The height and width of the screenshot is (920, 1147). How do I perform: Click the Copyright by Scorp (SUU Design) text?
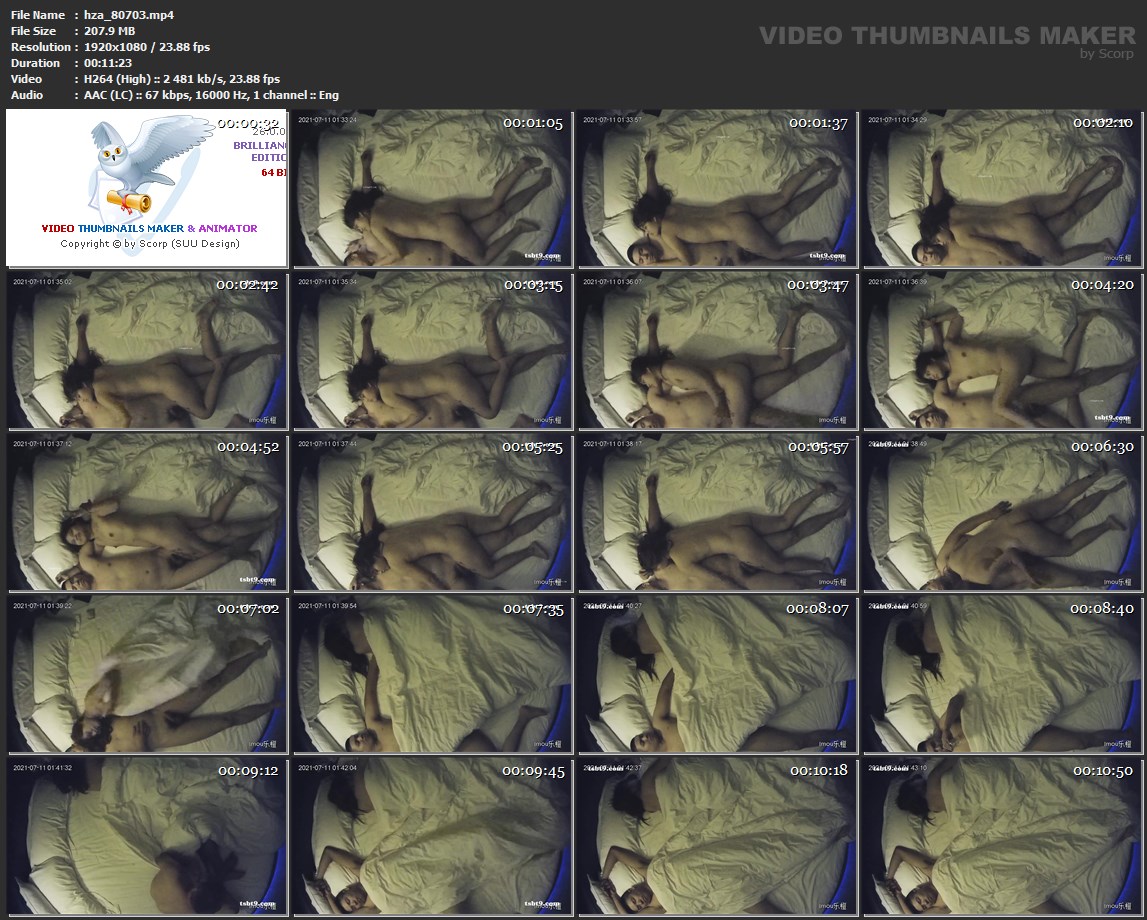pyautogui.click(x=150, y=243)
